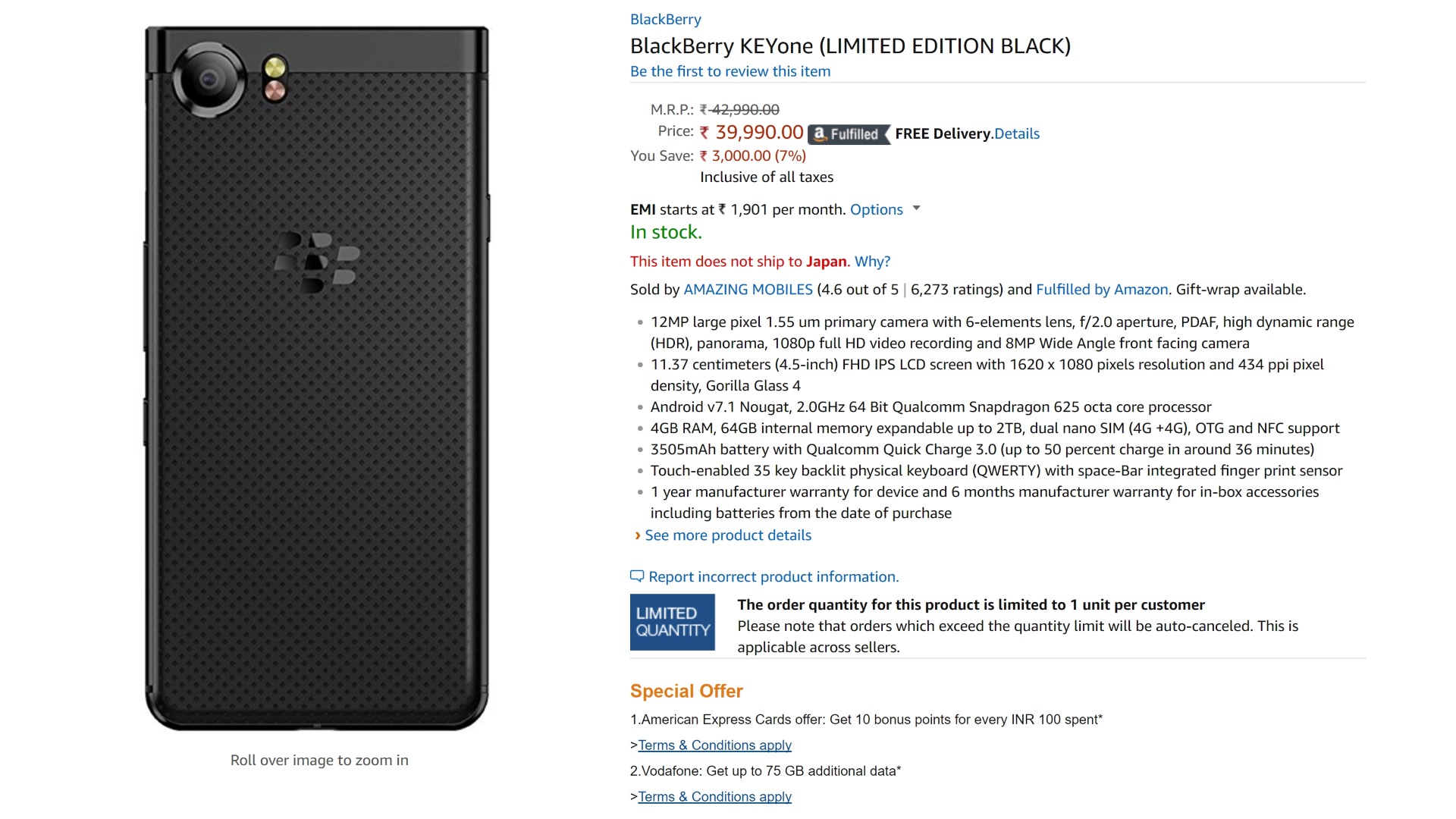Viewport: 1456px width, 819px height.
Task: Click the LIMITED QUANTITY badge
Action: (672, 622)
